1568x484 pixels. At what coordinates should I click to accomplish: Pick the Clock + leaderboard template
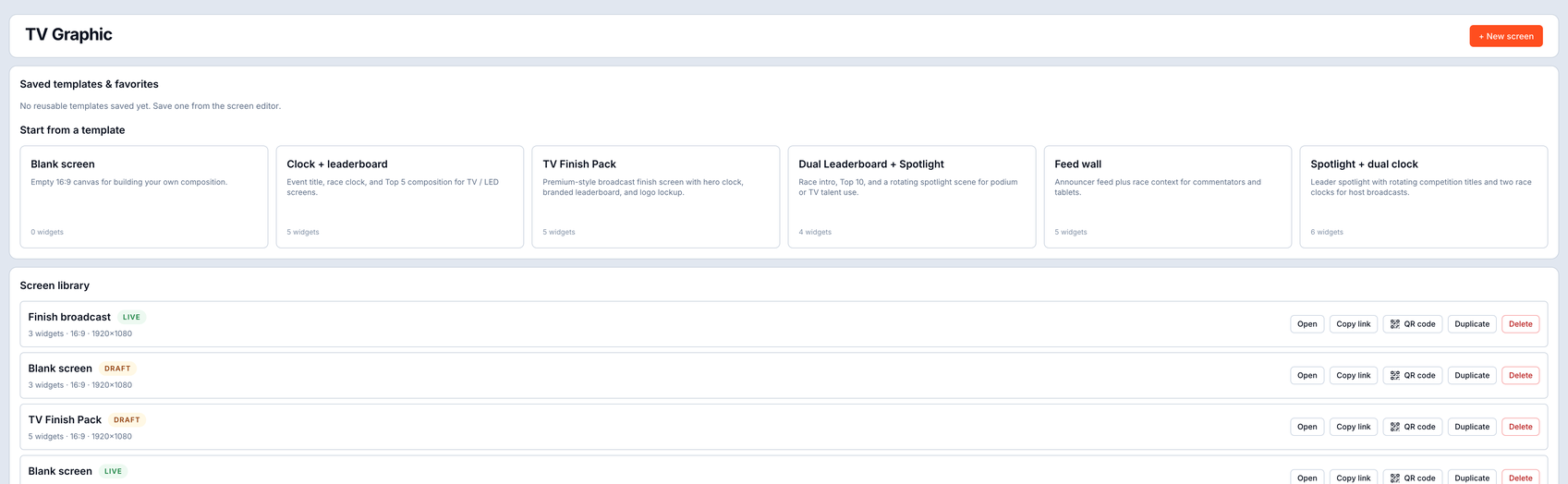click(x=400, y=197)
